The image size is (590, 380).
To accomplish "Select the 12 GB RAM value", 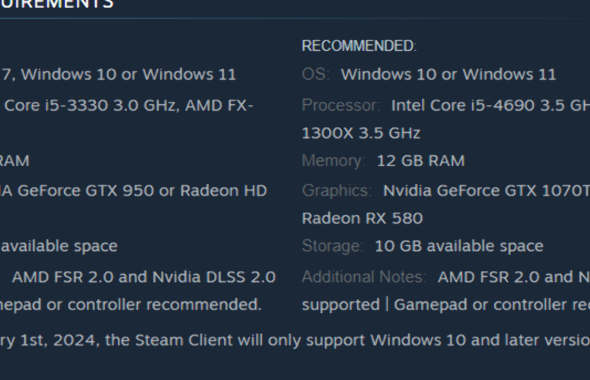I will (421, 161).
